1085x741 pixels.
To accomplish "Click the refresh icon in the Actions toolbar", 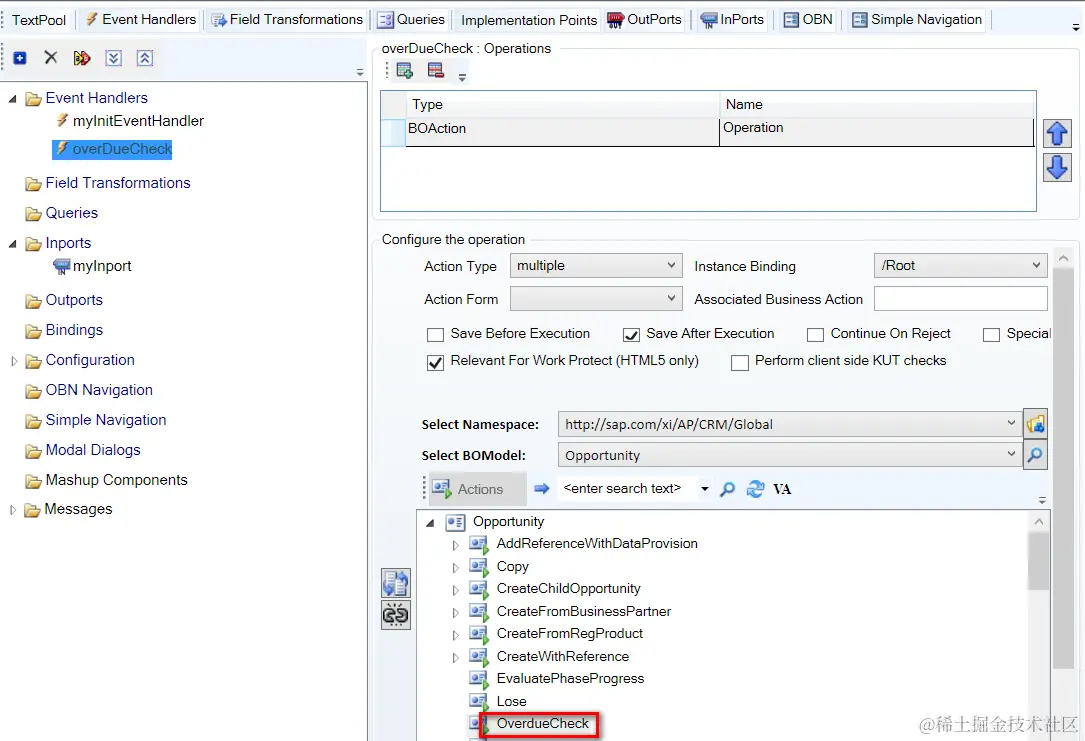I will [755, 489].
